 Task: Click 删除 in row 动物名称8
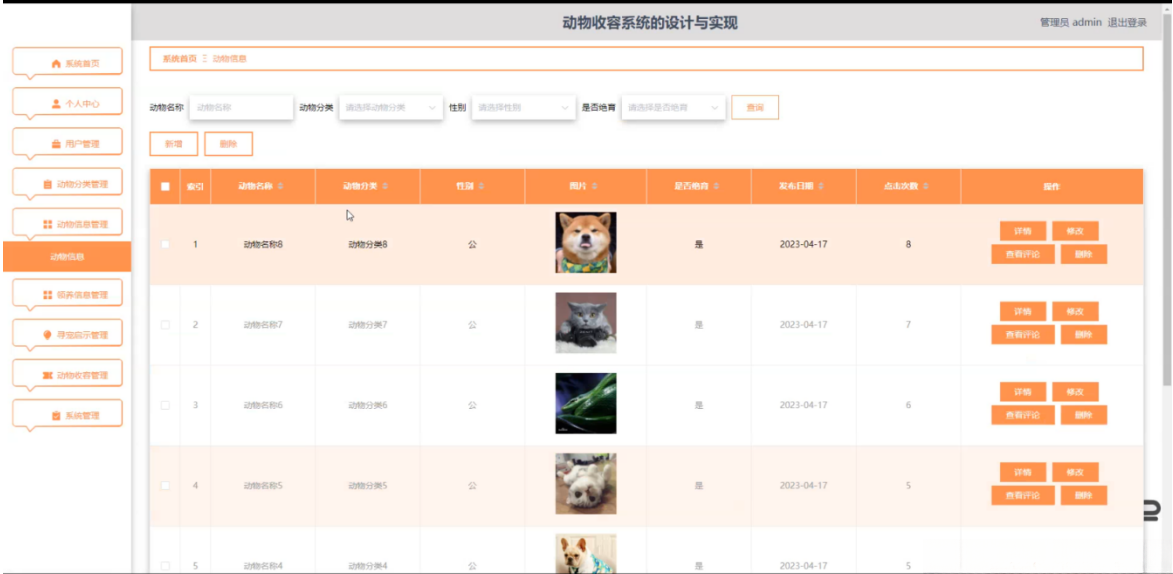click(x=1083, y=254)
